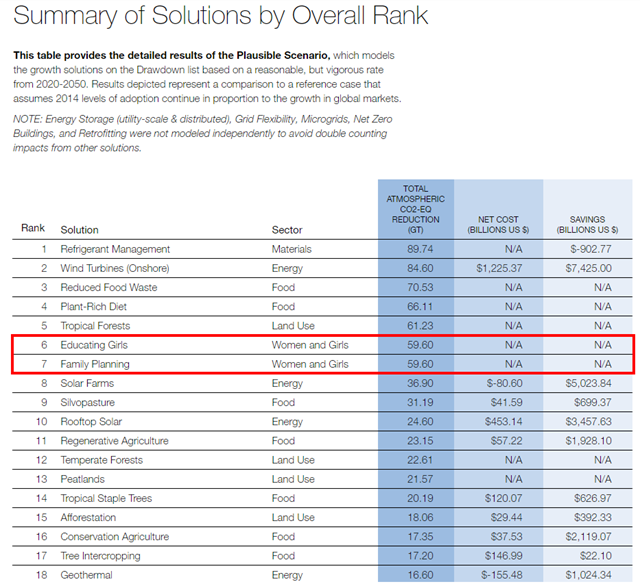The width and height of the screenshot is (640, 584).
Task: Click the $-155.48 net cost value
Action: click(502, 575)
